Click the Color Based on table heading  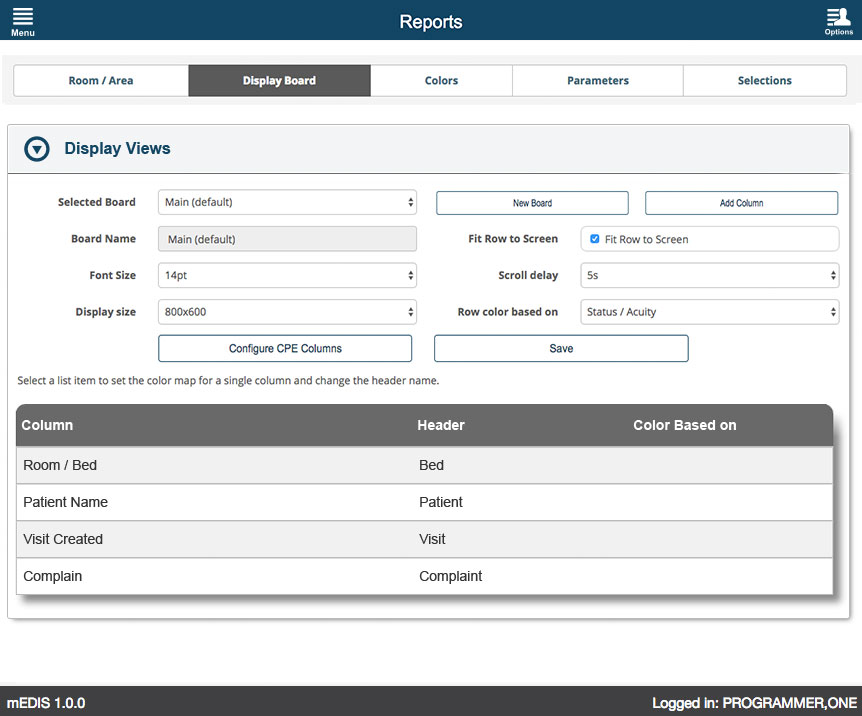pyautogui.click(x=684, y=425)
